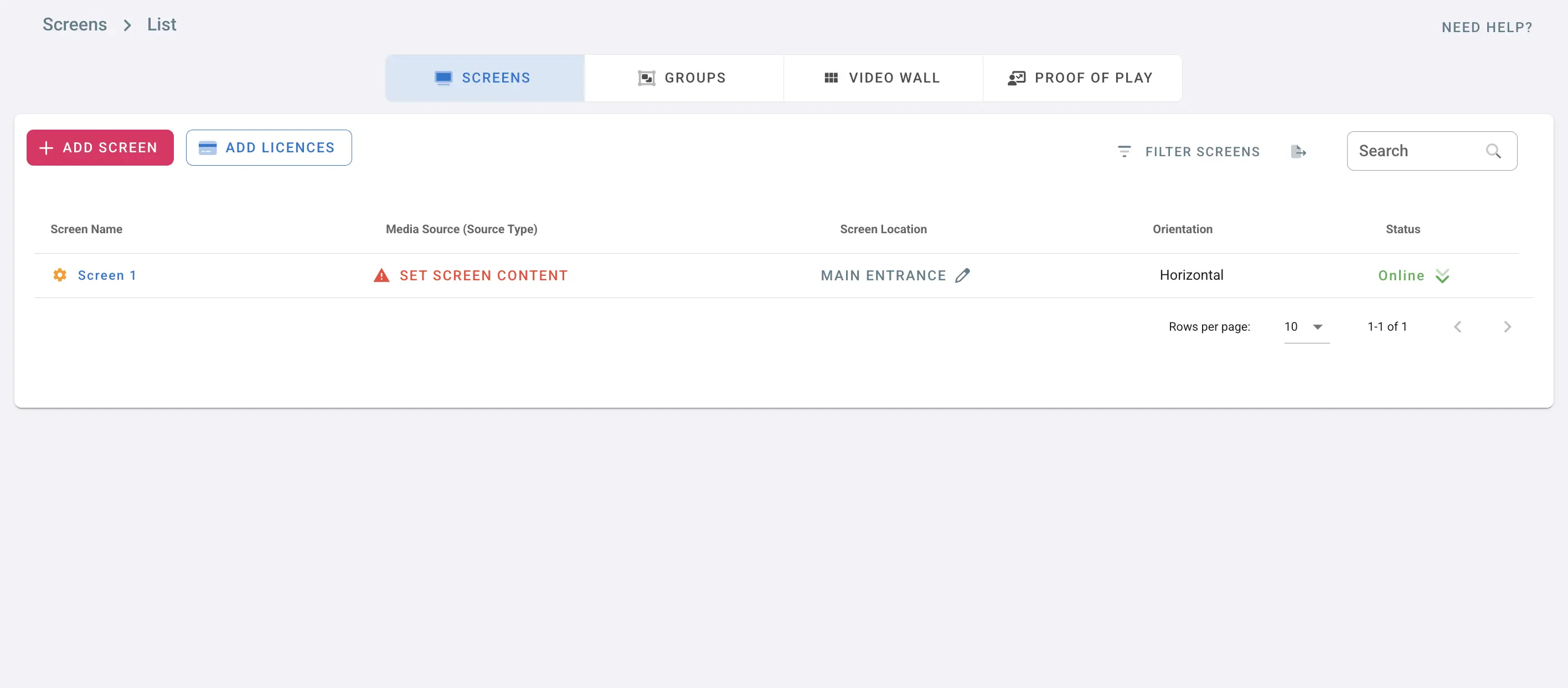
Task: Click Set Screen Content link
Action: 483,276
